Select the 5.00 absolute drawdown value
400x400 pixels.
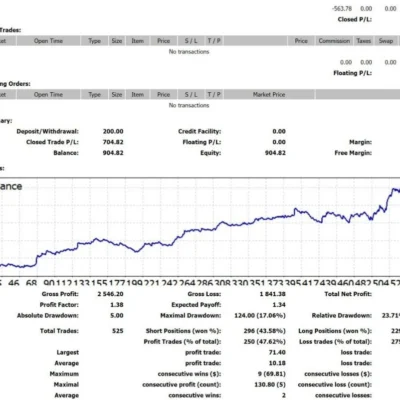[117, 316]
